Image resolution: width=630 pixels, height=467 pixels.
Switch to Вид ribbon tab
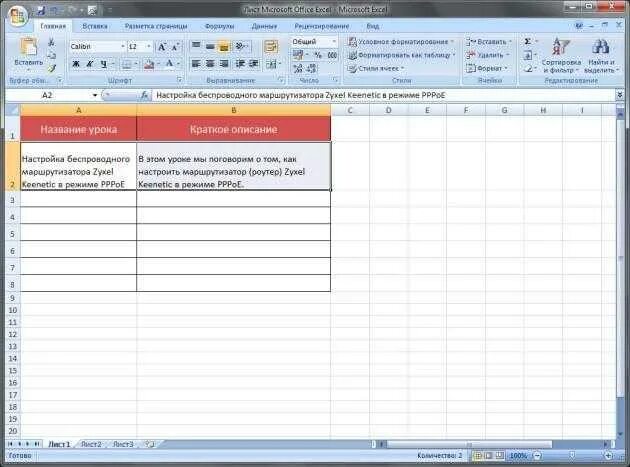click(x=373, y=26)
